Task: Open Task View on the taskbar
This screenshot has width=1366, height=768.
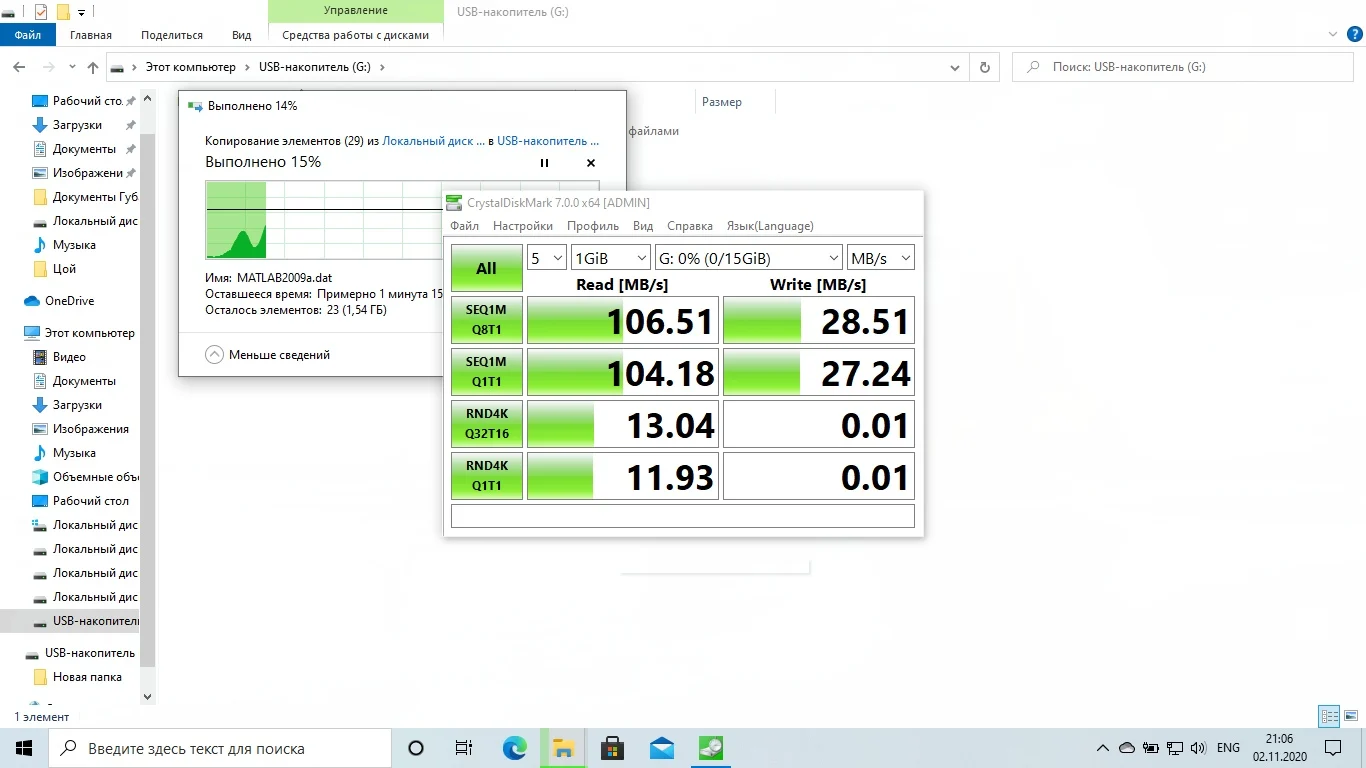Action: coord(464,748)
